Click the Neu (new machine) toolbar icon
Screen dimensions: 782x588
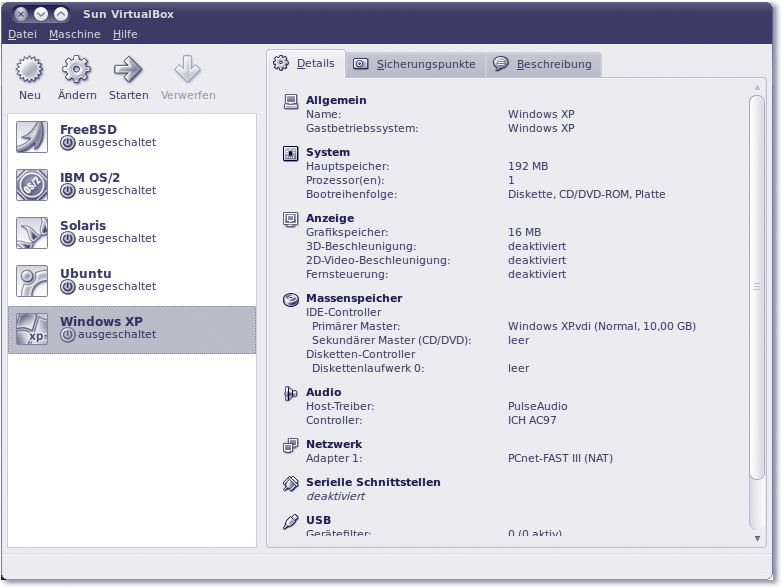click(x=30, y=70)
